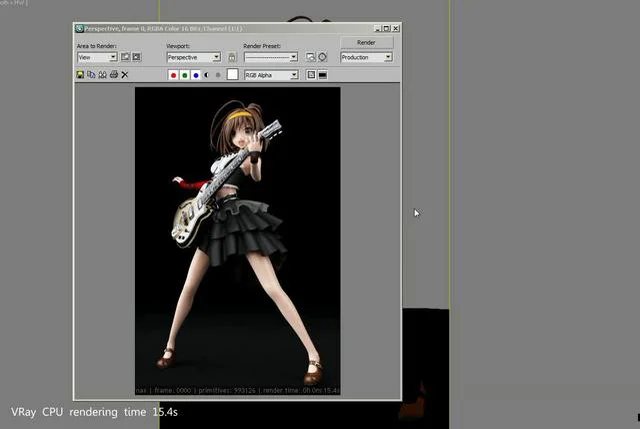Image resolution: width=640 pixels, height=429 pixels.
Task: Click the 3ds Max icon in title bar
Action: (79, 28)
